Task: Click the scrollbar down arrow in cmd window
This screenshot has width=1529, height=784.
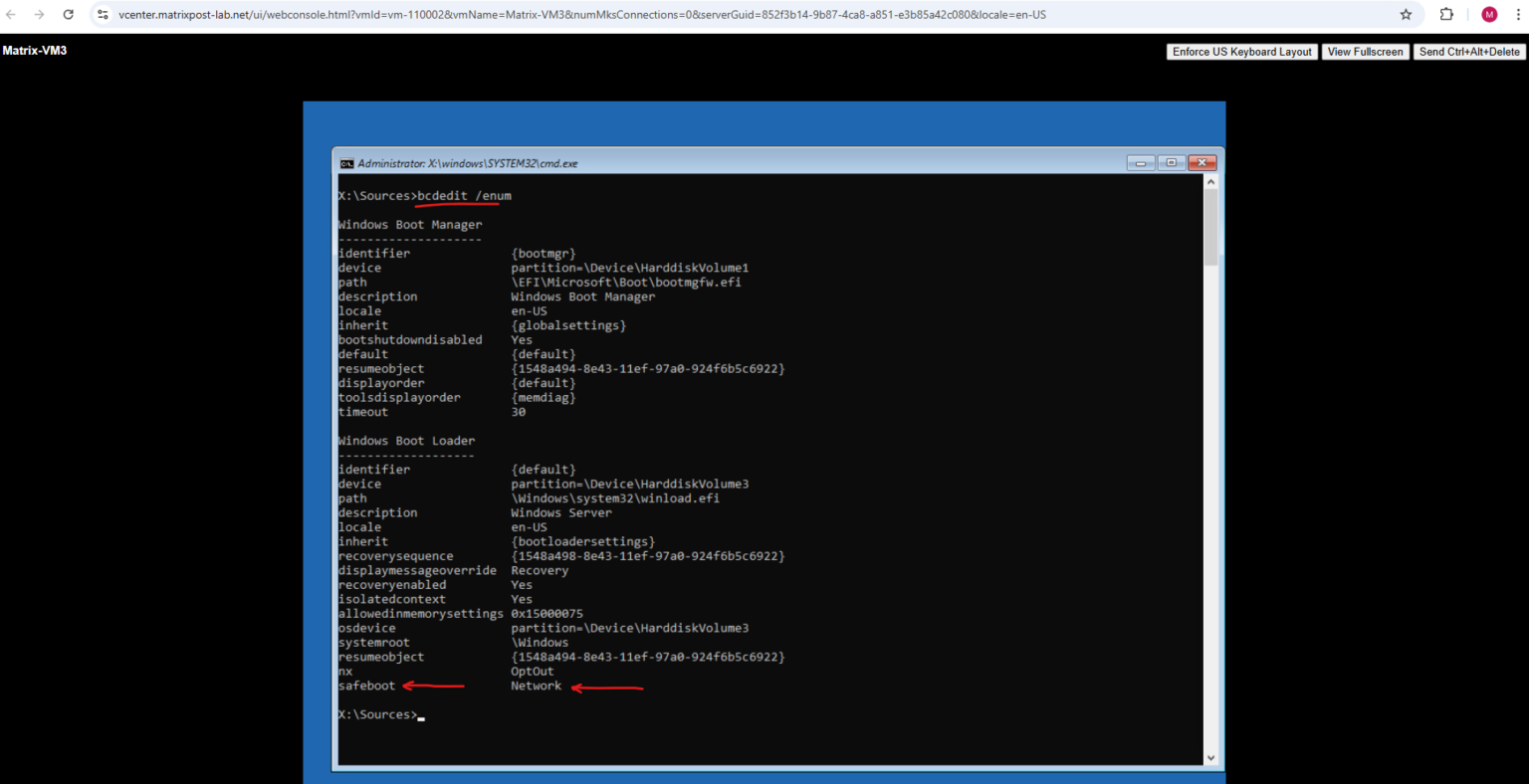Action: pos(1210,757)
